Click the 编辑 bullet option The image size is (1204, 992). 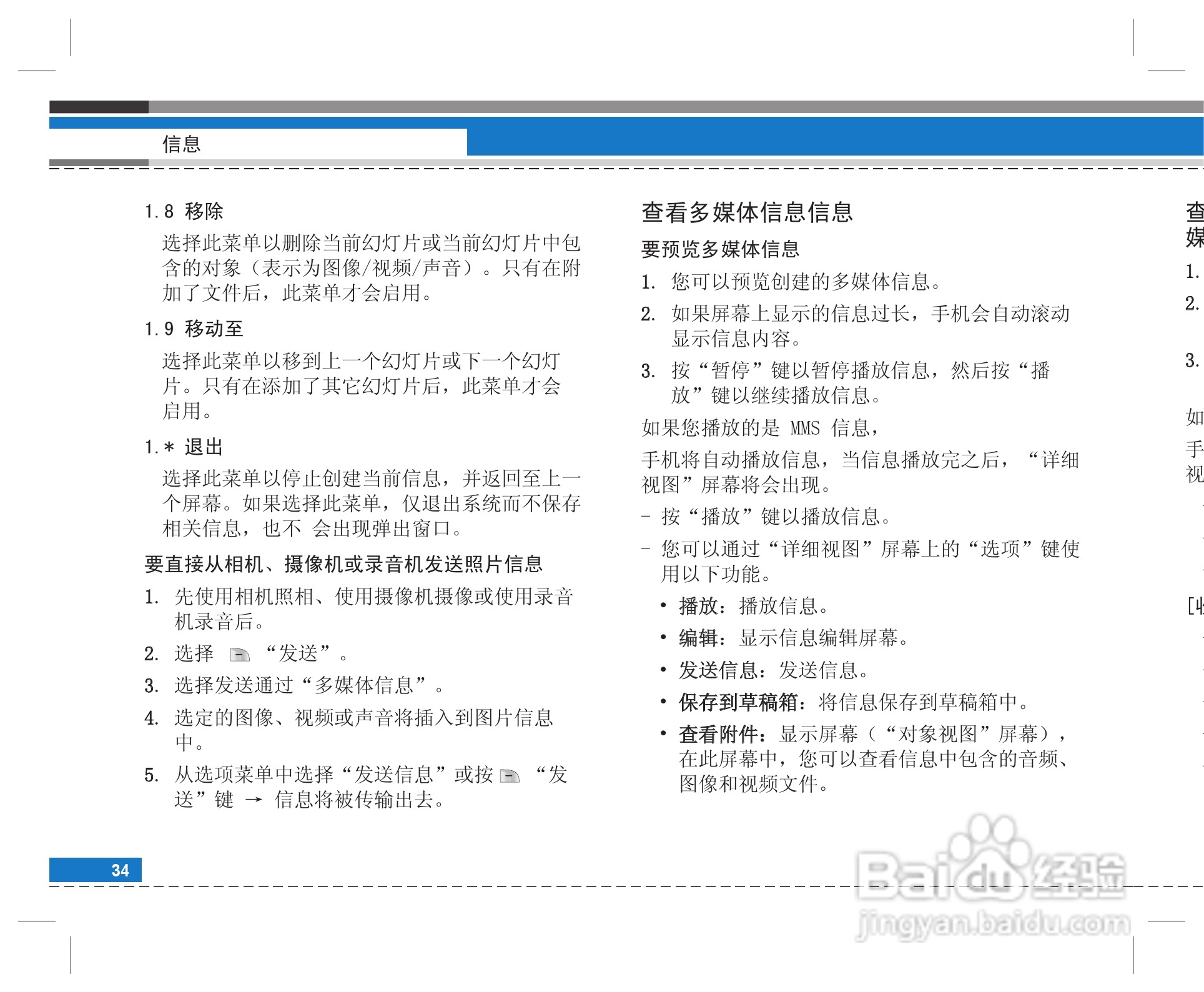(698, 638)
